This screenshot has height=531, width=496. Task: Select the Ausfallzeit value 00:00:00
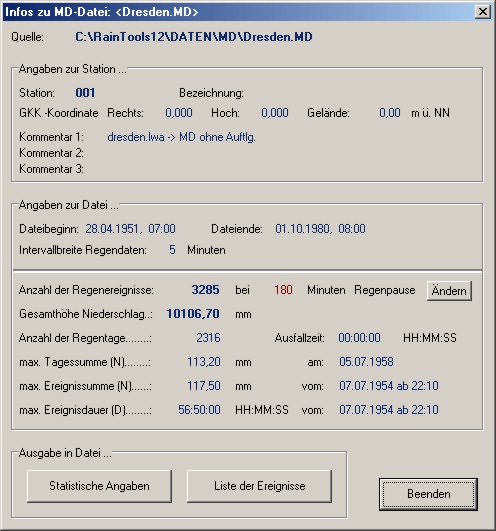359,338
